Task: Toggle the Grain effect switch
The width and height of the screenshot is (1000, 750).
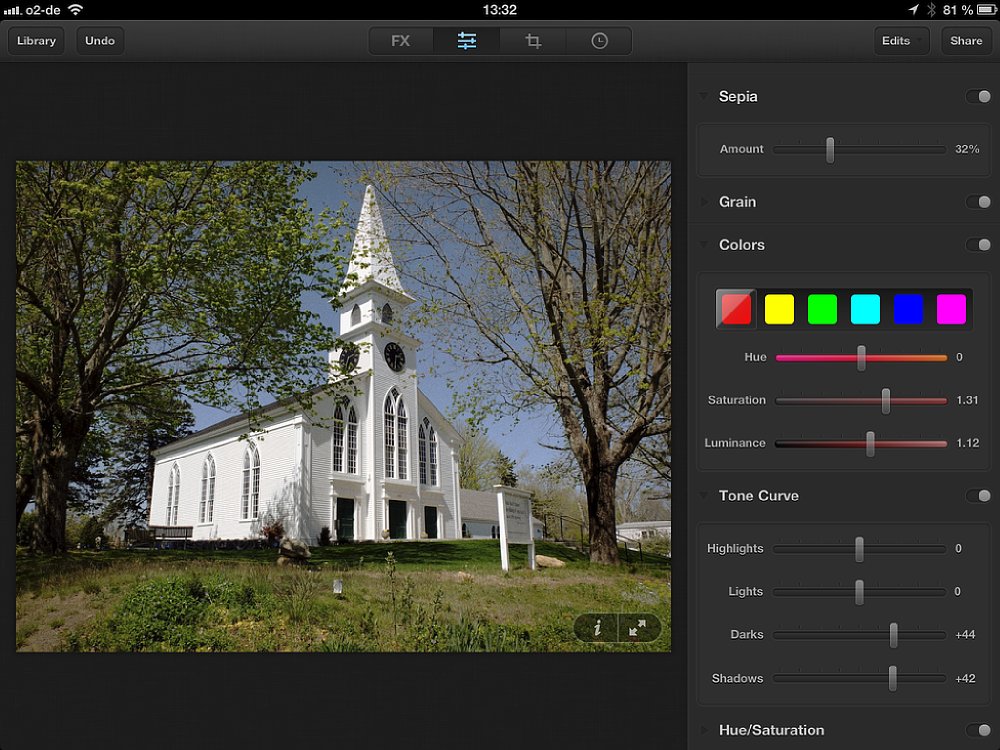Action: click(977, 202)
